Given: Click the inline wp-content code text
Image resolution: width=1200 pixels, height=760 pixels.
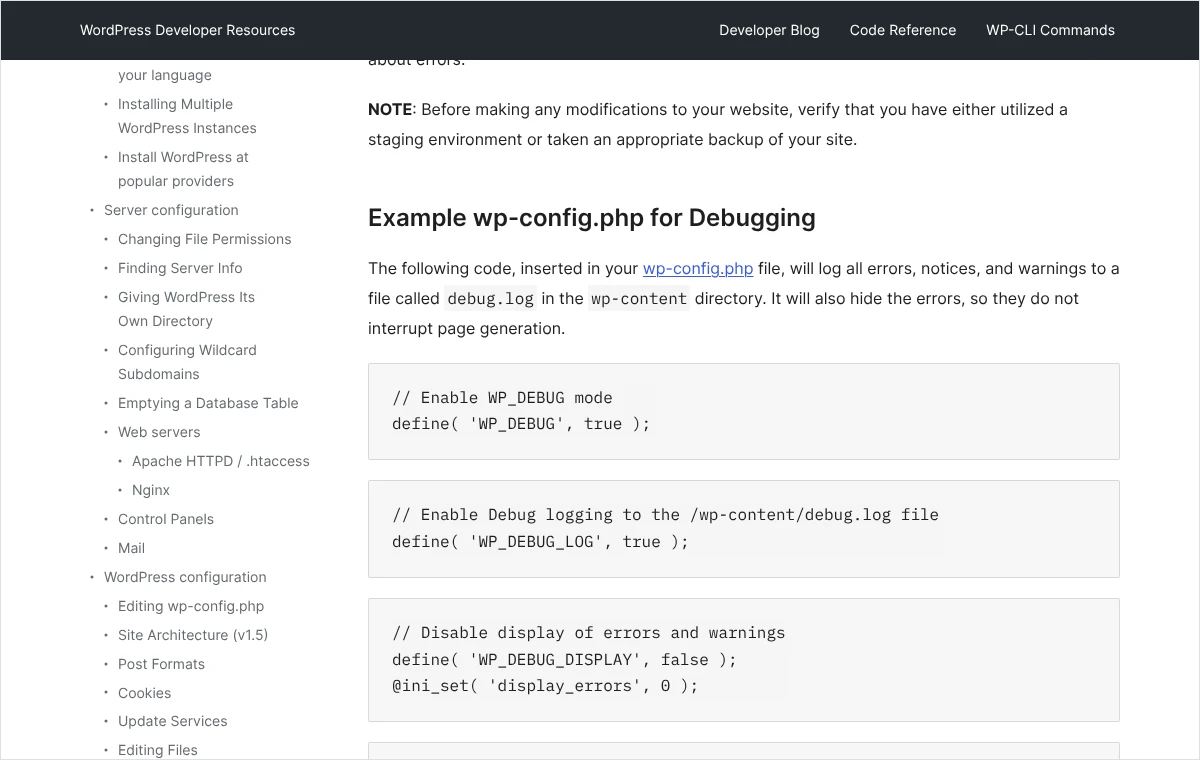Looking at the screenshot, I should pos(639,298).
